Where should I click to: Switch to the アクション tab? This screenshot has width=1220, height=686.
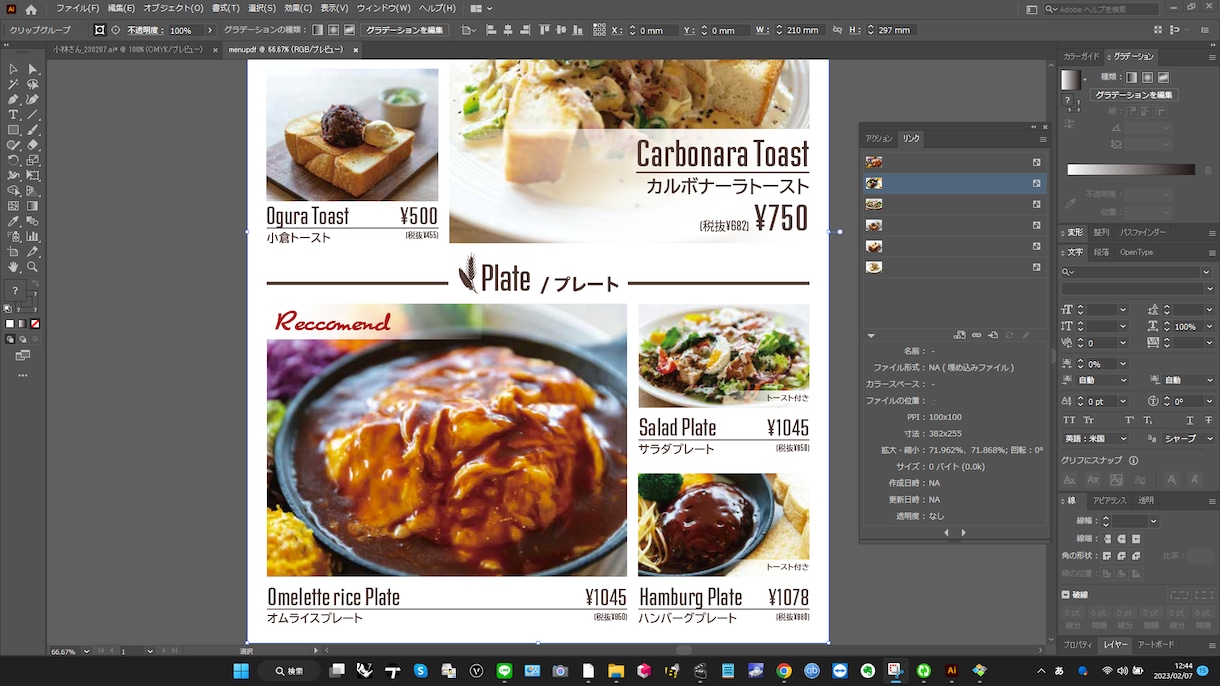879,138
